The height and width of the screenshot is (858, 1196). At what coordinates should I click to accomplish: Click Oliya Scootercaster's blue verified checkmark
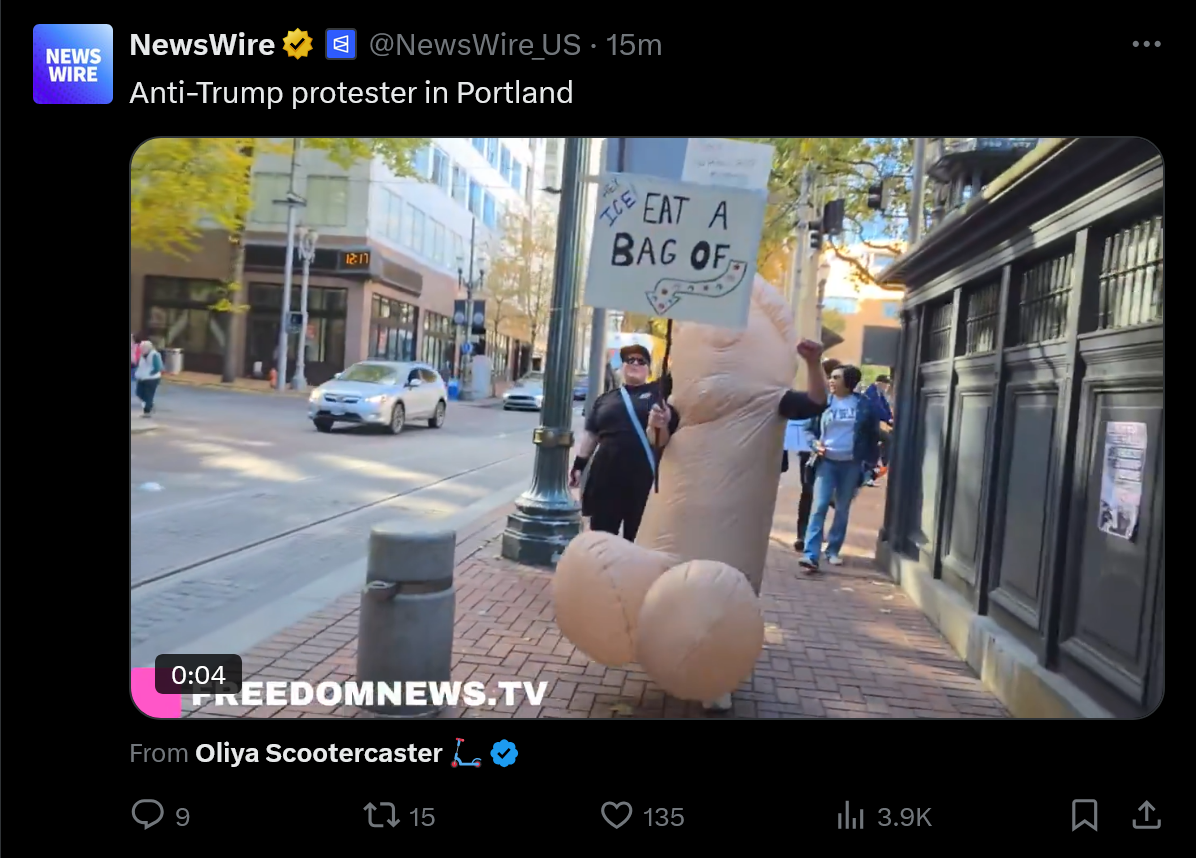(x=504, y=754)
